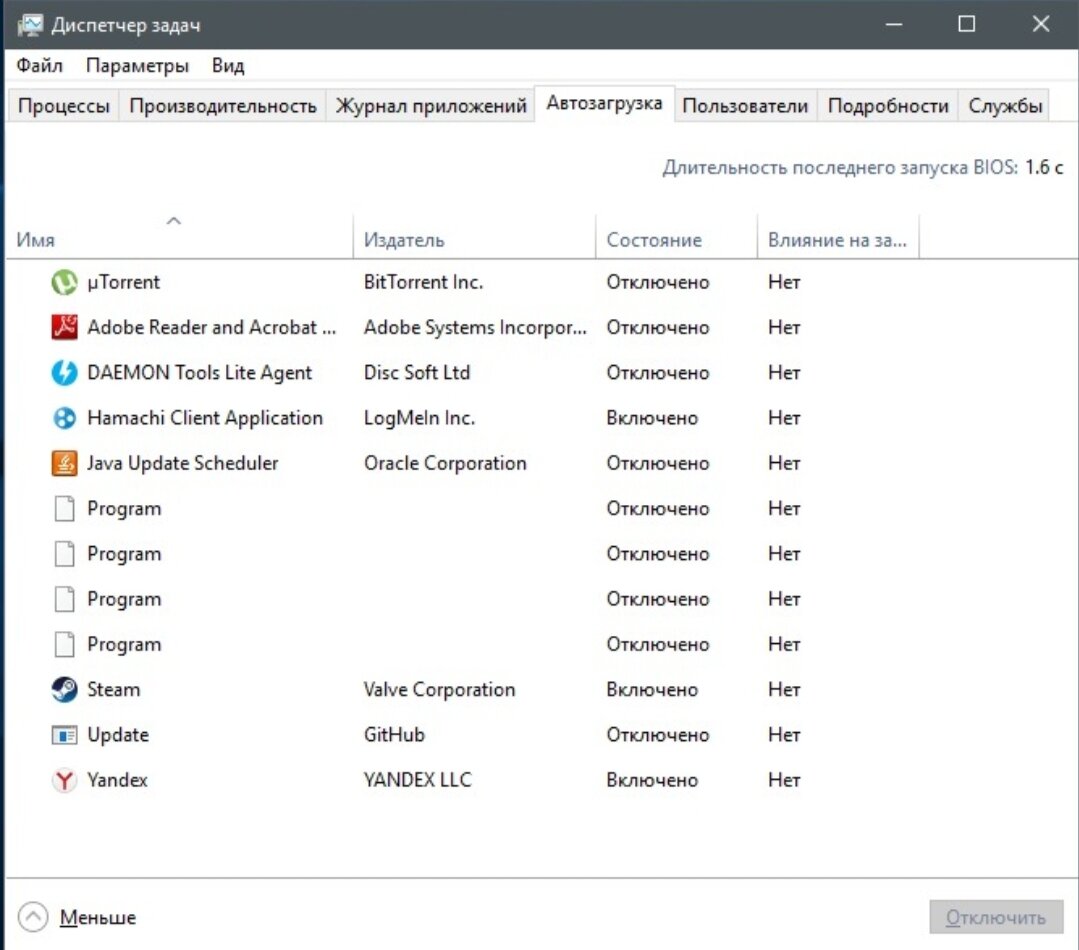Image resolution: width=1079 pixels, height=950 pixels.
Task: Click the Task Manager title bar icon
Action: click(x=30, y=25)
